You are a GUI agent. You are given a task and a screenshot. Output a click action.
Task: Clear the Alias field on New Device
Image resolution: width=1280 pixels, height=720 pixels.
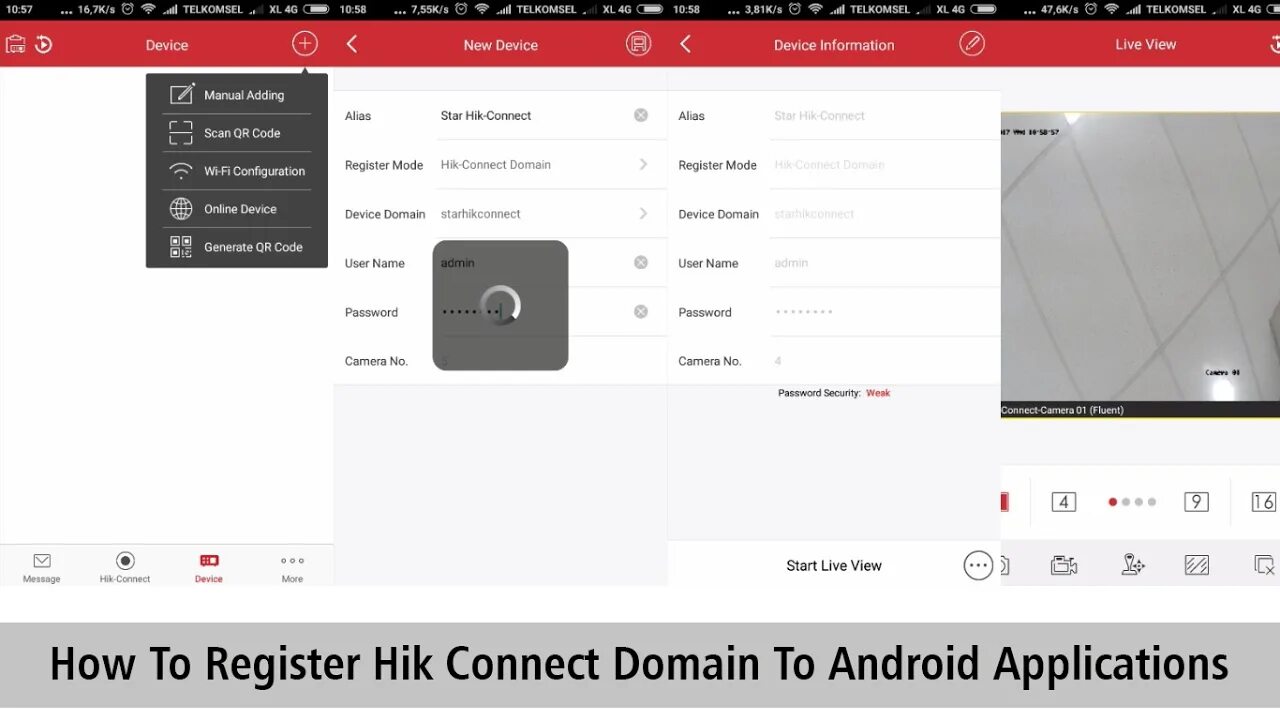coord(641,115)
